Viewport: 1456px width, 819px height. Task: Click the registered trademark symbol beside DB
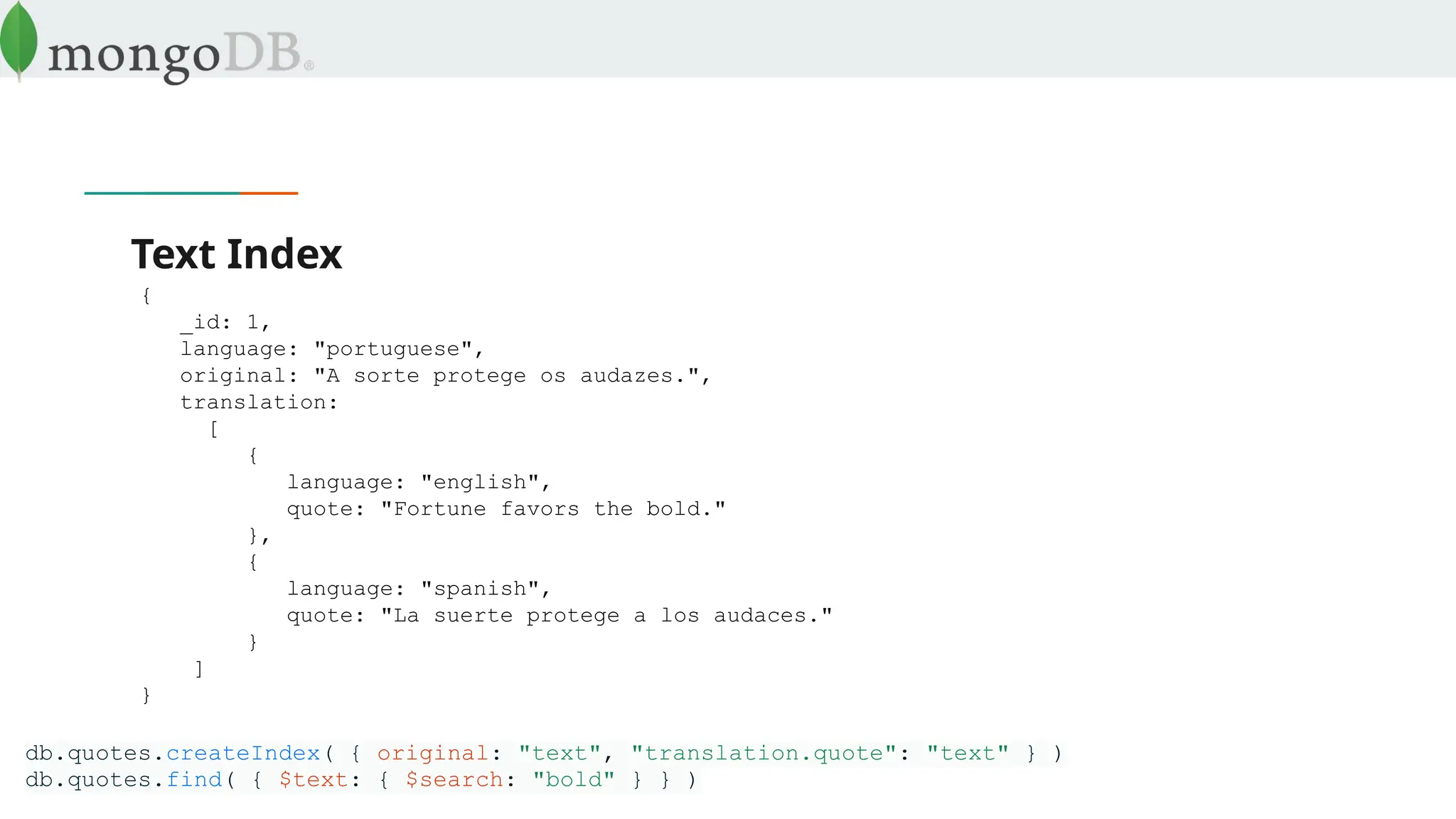[309, 65]
